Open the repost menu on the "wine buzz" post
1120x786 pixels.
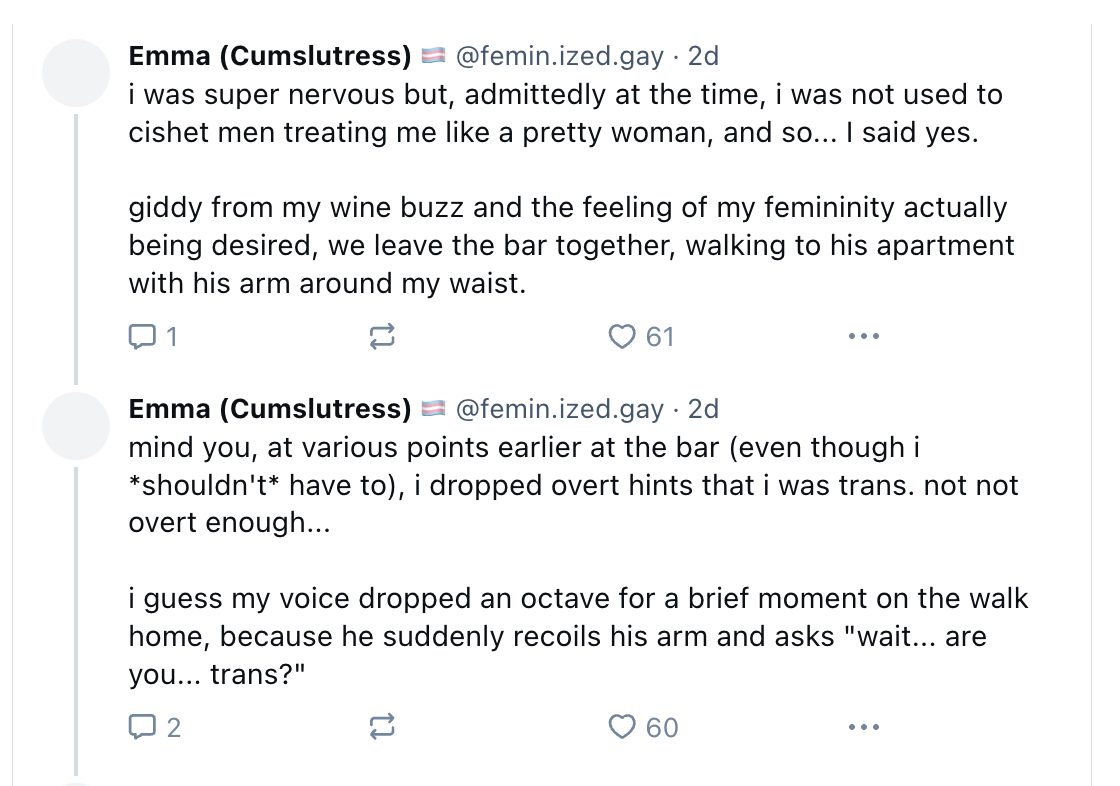click(382, 336)
